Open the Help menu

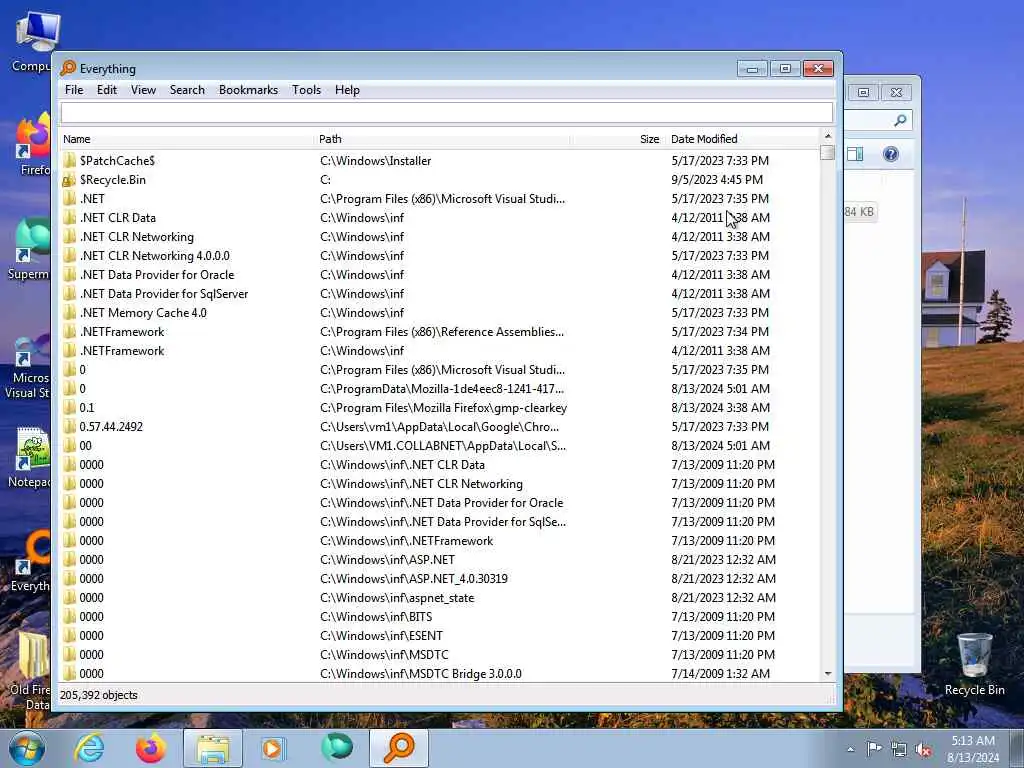[347, 90]
